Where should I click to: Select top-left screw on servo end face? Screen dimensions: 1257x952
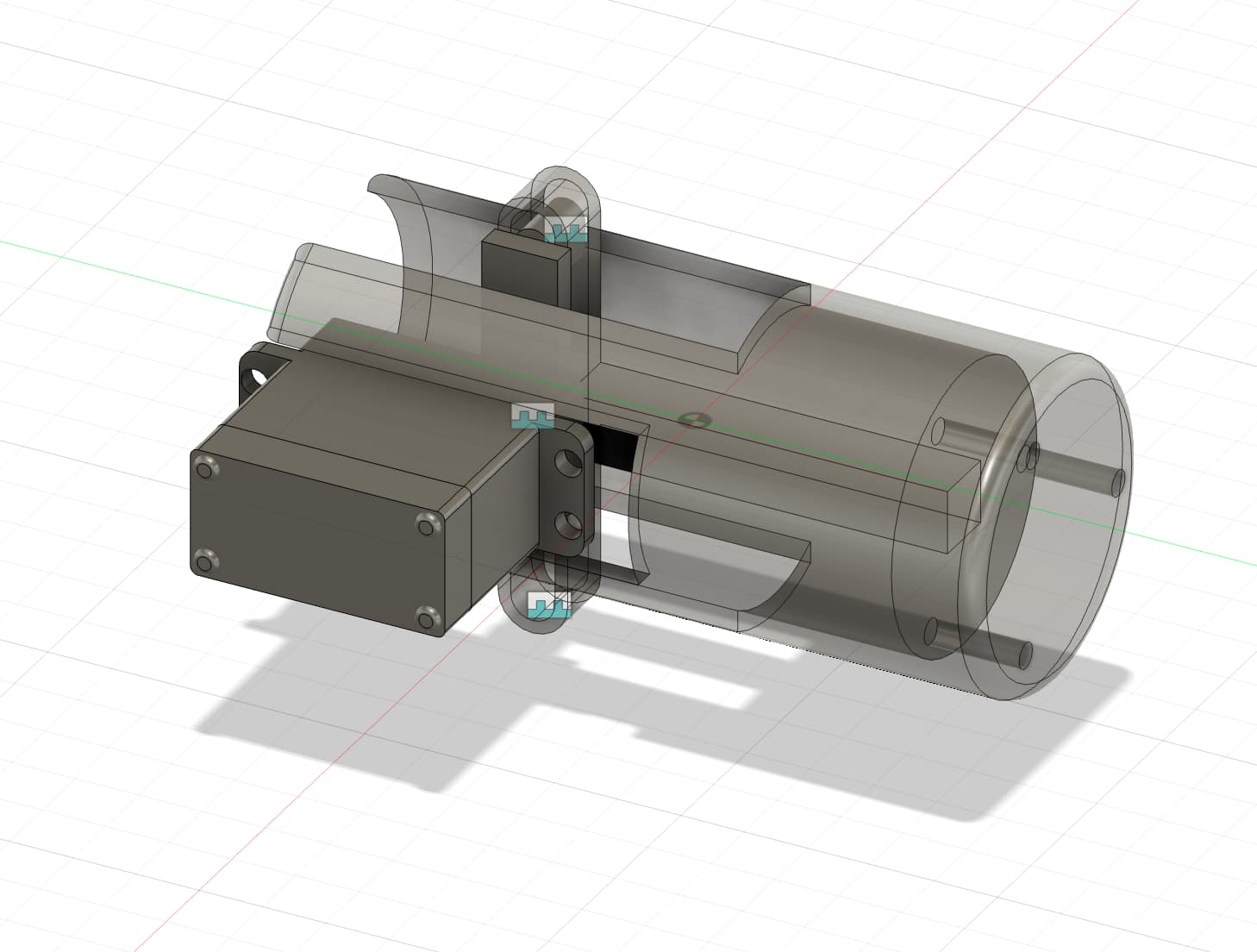pyautogui.click(x=205, y=469)
